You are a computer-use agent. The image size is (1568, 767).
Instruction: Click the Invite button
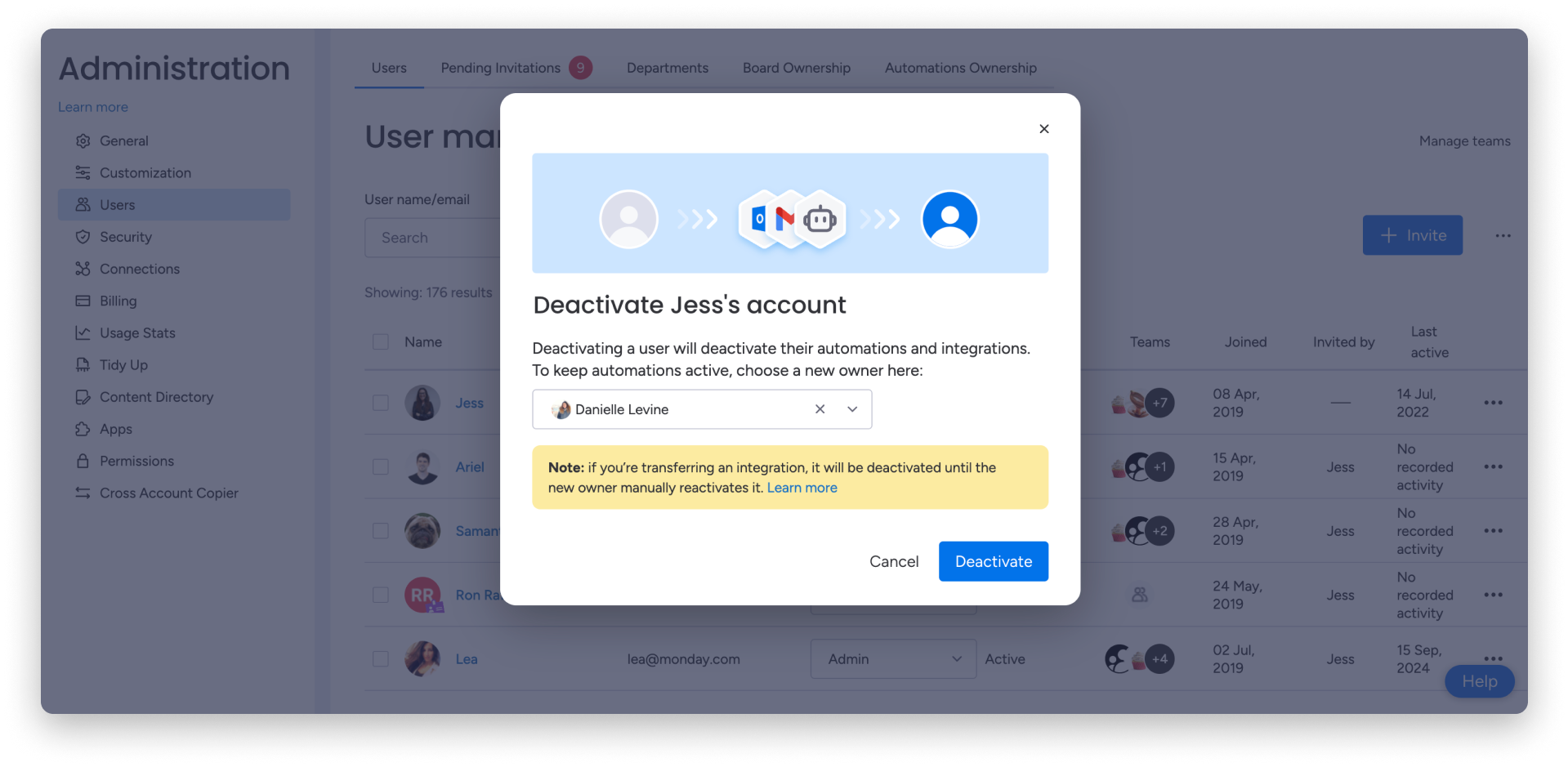click(1412, 235)
